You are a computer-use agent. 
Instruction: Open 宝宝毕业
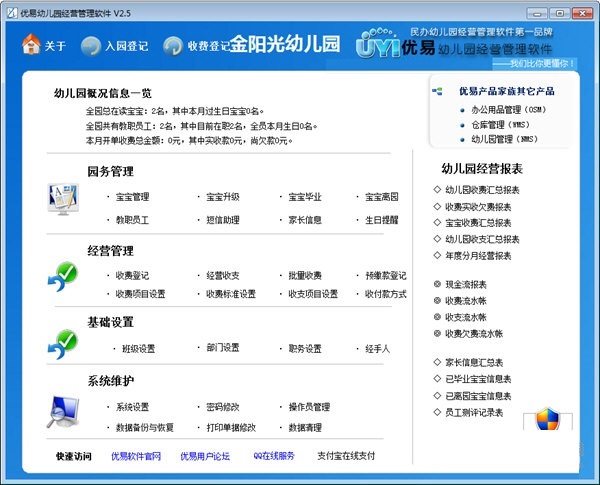[305, 197]
